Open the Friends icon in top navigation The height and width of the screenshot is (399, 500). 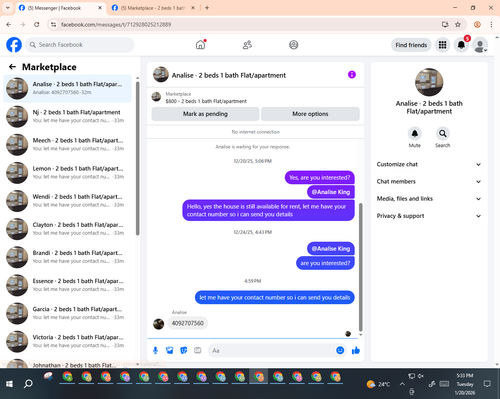[247, 45]
